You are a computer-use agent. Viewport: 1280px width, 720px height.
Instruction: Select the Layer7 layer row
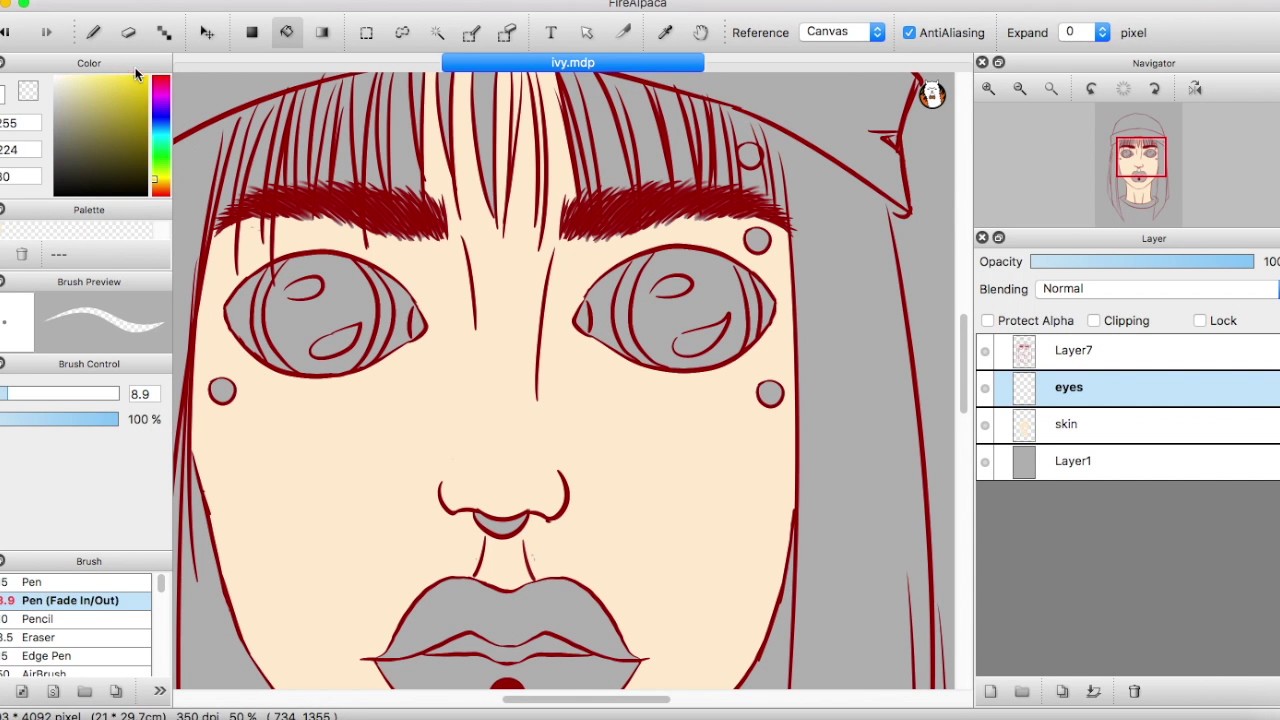[1128, 351]
